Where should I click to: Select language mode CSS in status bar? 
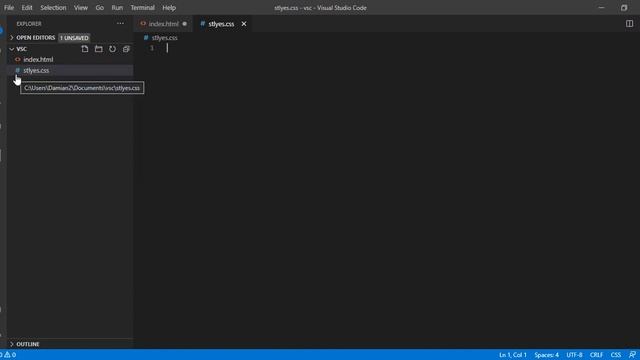(x=616, y=355)
